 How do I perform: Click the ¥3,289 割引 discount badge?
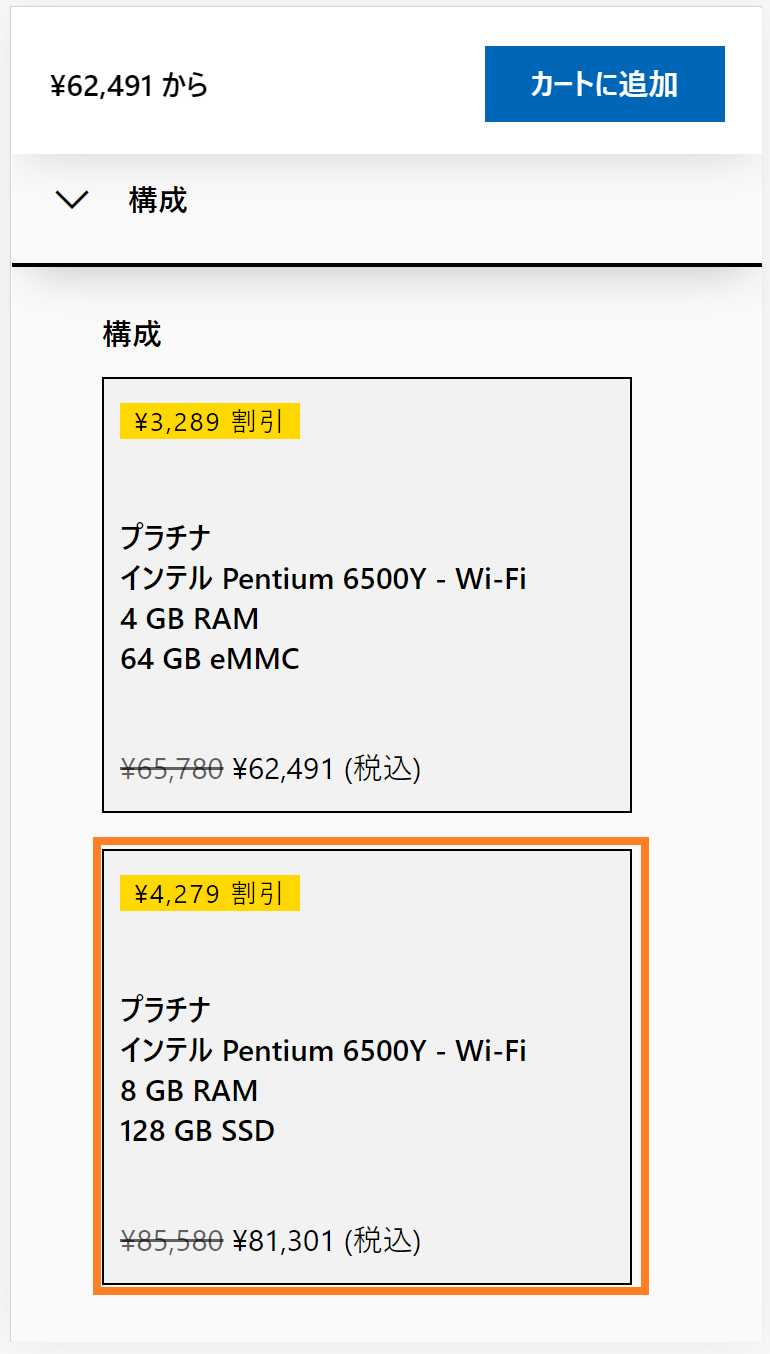point(209,422)
